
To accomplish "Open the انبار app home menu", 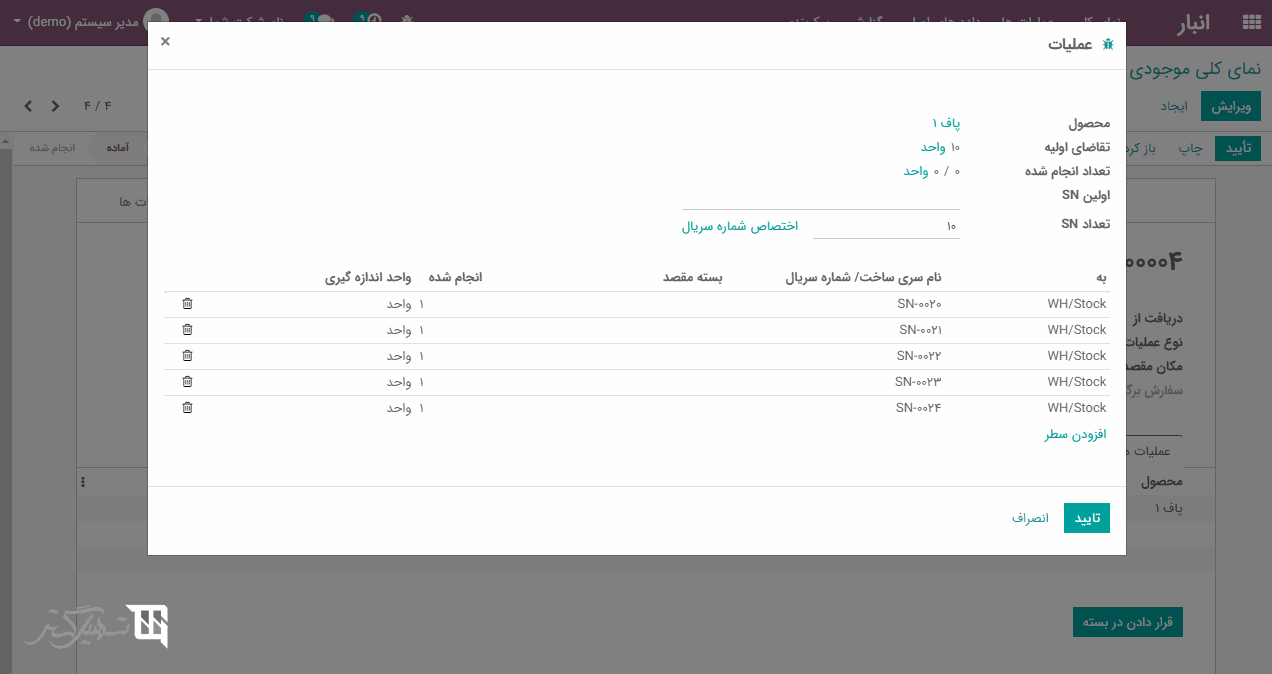I will coord(1193,22).
